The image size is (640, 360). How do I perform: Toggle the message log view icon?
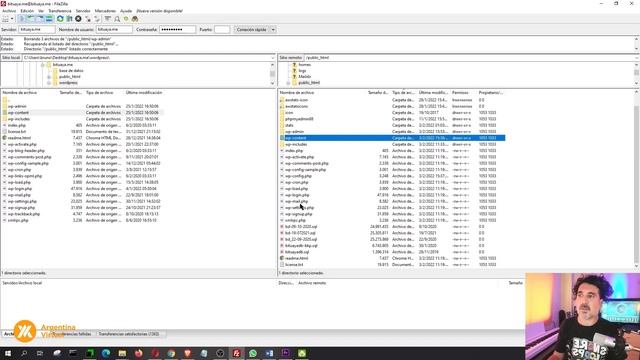point(22,19)
